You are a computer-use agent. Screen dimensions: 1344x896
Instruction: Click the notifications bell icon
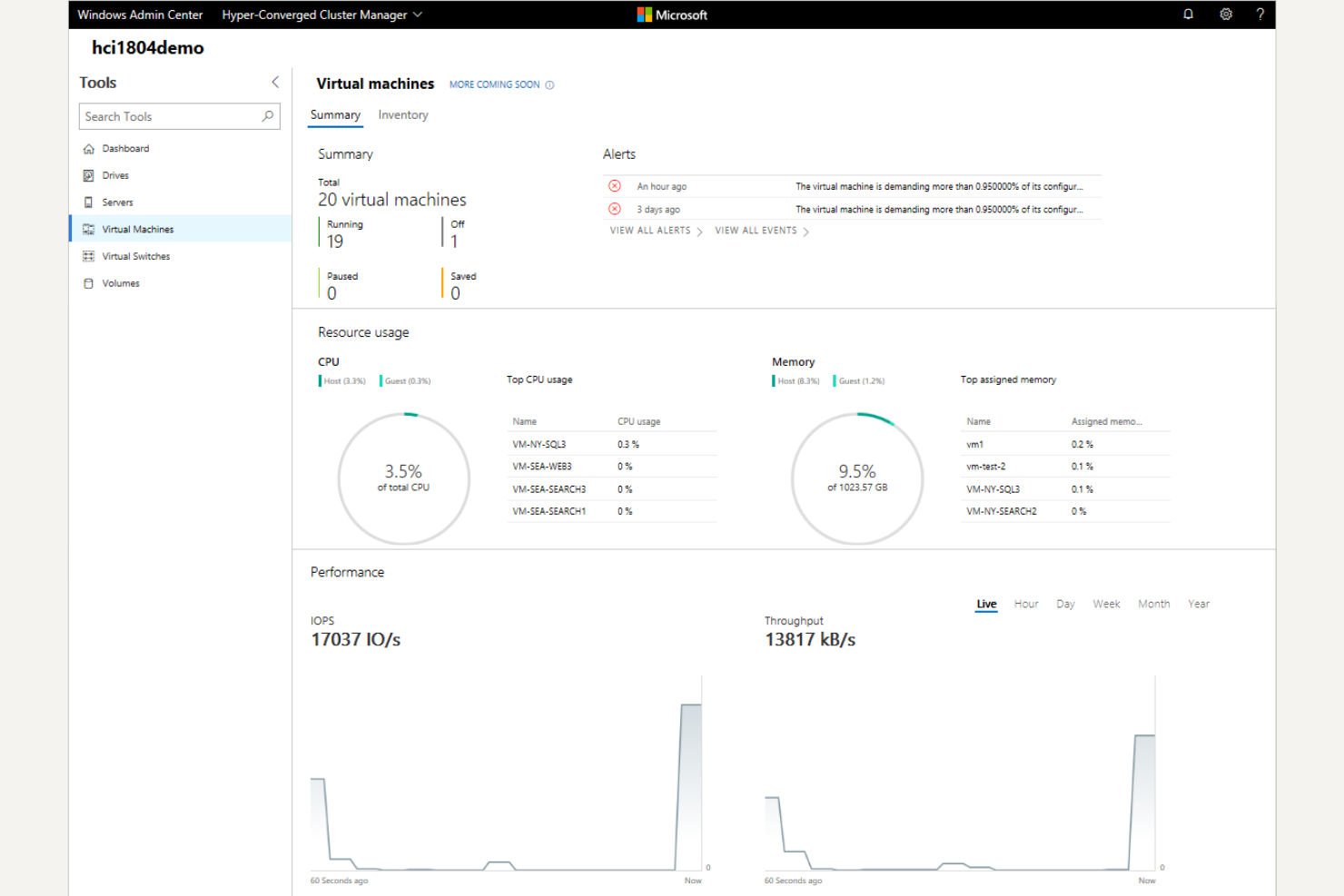pyautogui.click(x=1188, y=14)
